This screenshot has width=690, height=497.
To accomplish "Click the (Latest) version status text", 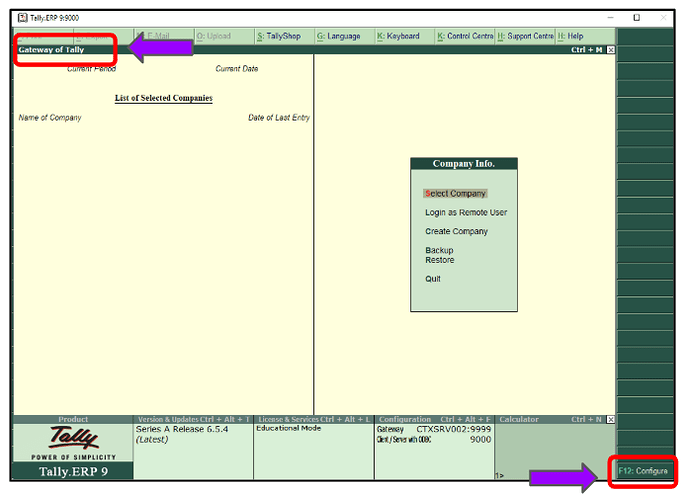I will (152, 440).
